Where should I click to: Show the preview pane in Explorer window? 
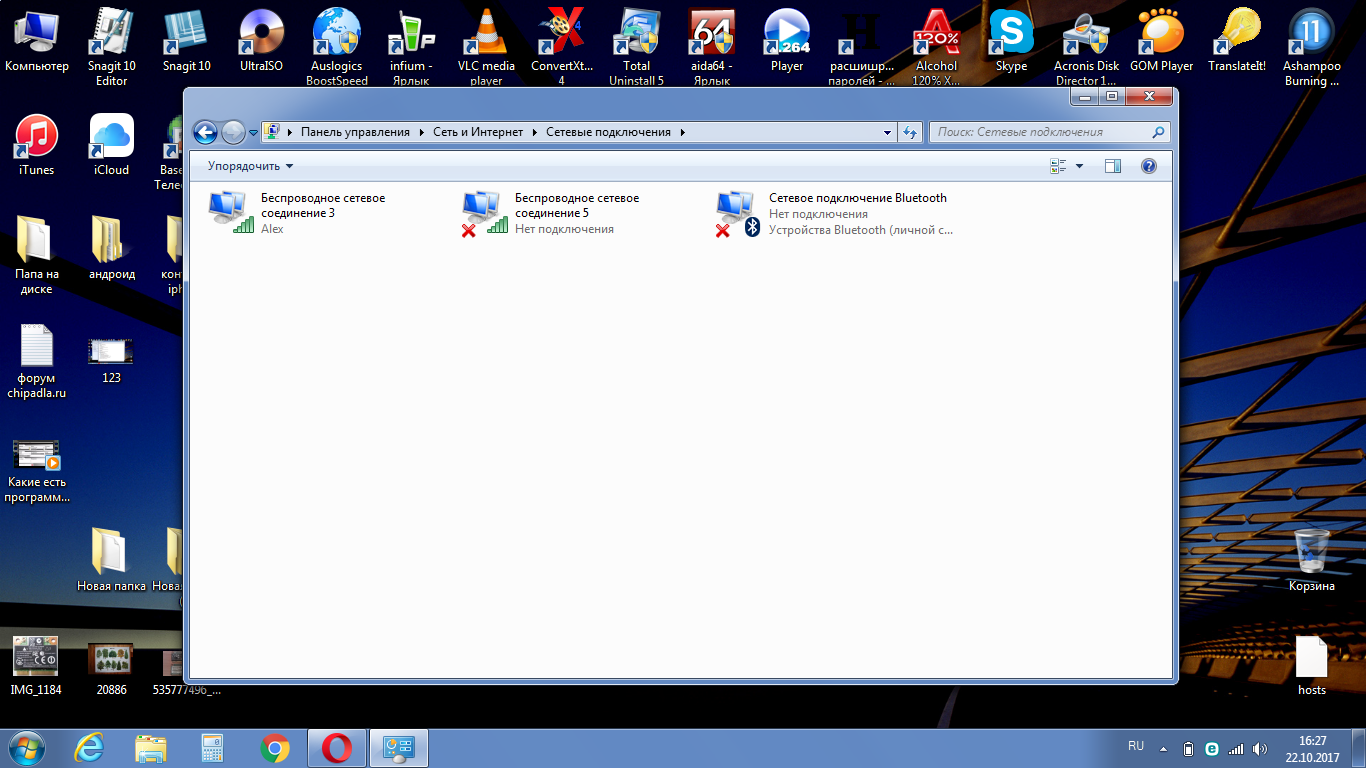[1113, 166]
